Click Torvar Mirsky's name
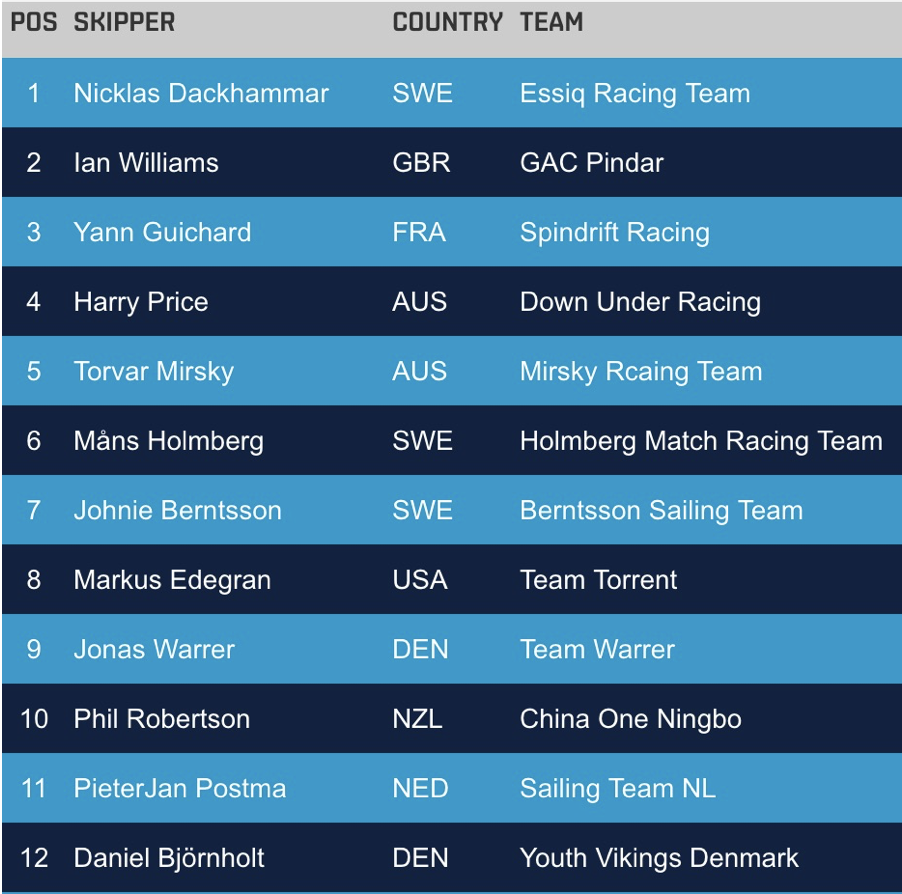 point(154,372)
